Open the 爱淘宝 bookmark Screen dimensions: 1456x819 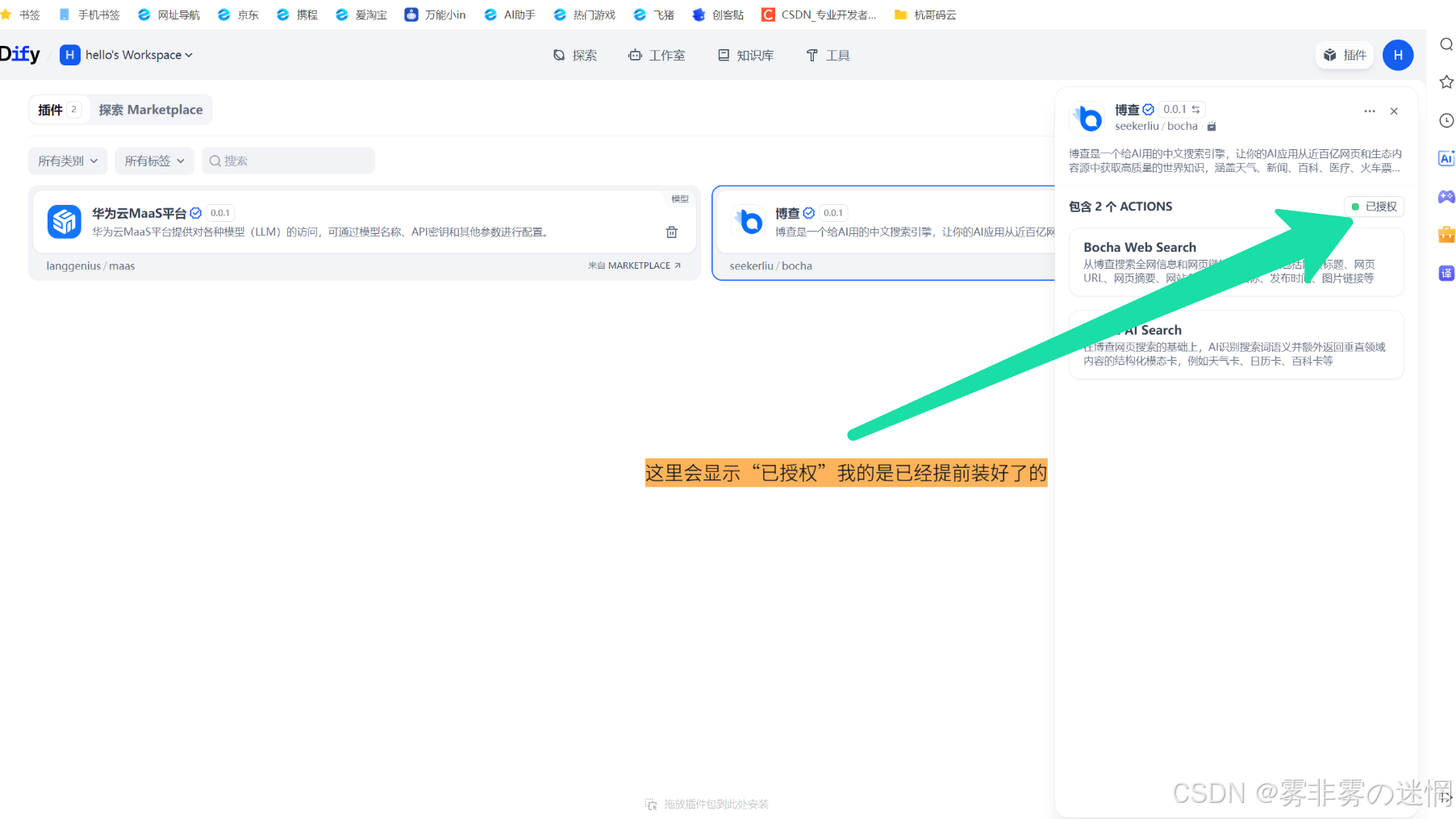[361, 15]
